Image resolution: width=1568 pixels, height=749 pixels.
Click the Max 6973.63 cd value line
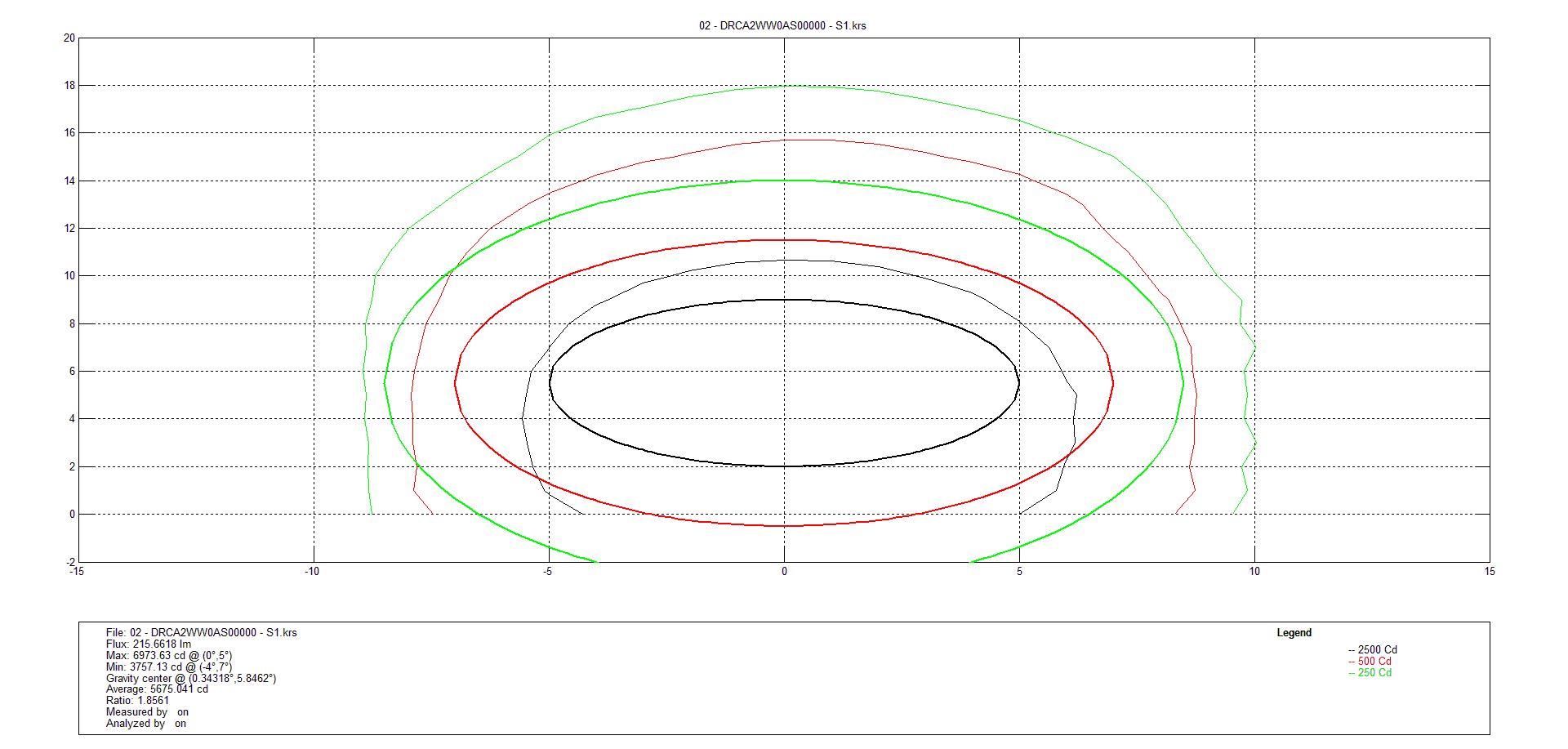point(168,656)
